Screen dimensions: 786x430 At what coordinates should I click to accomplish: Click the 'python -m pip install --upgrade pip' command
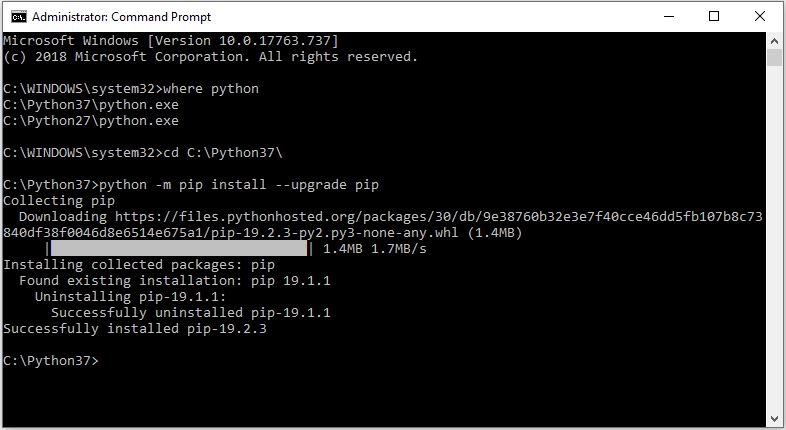[x=239, y=185]
